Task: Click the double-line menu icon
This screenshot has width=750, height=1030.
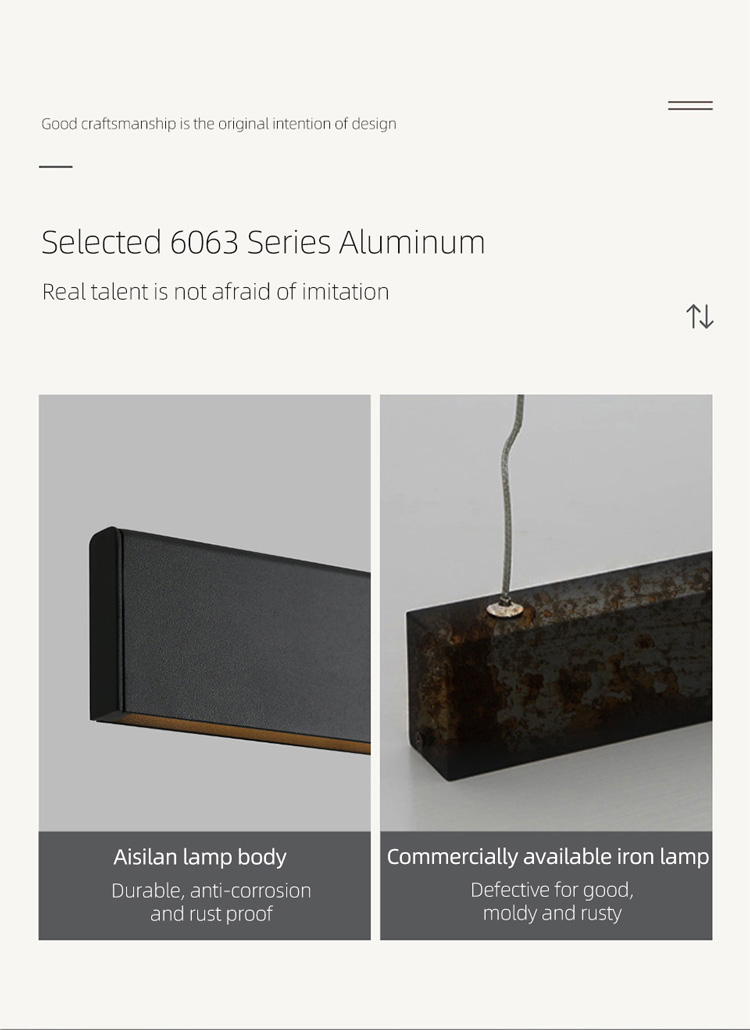Action: click(690, 106)
